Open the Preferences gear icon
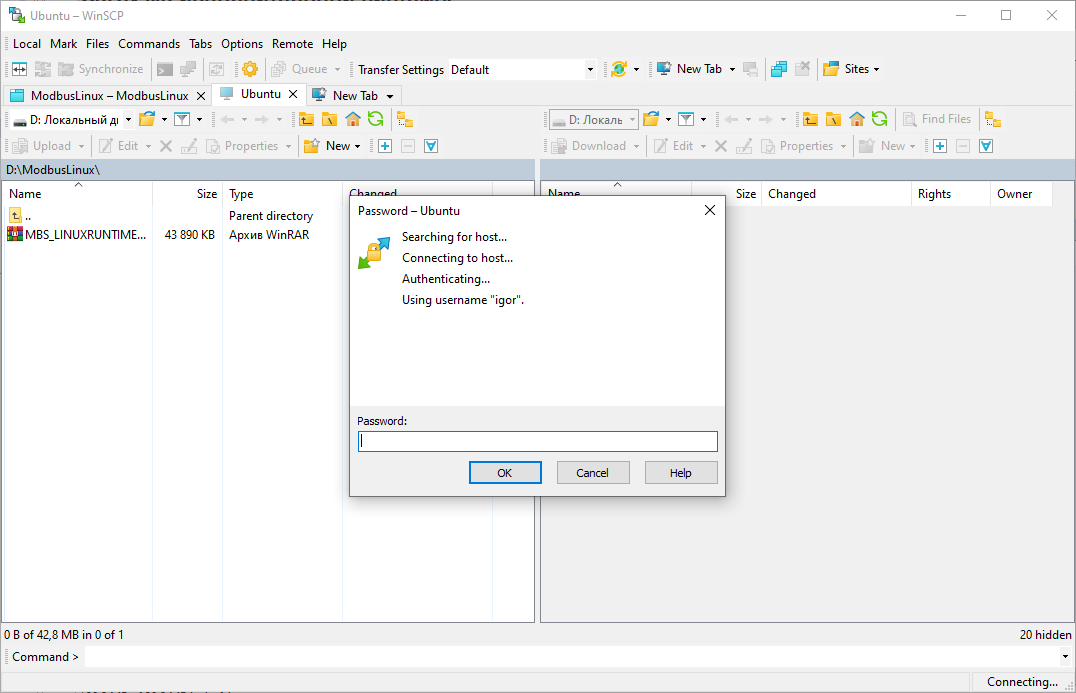Viewport: 1076px width, 693px height. (x=250, y=69)
